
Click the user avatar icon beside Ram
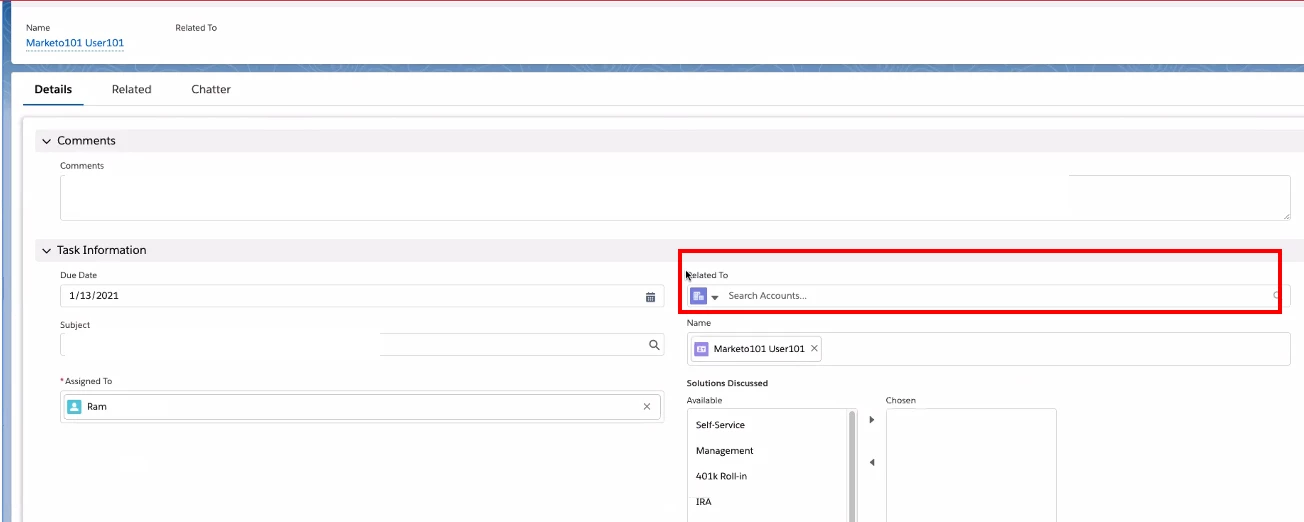coord(74,407)
